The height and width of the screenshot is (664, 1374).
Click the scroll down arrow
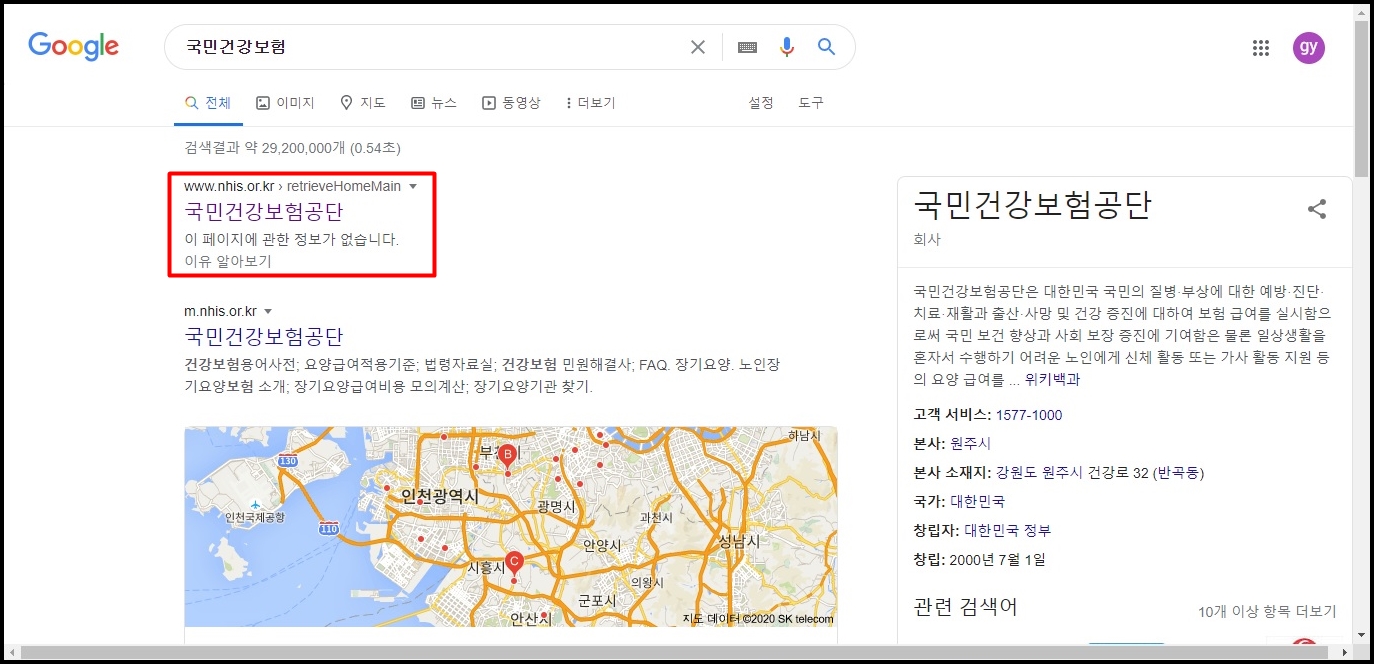click(1361, 635)
